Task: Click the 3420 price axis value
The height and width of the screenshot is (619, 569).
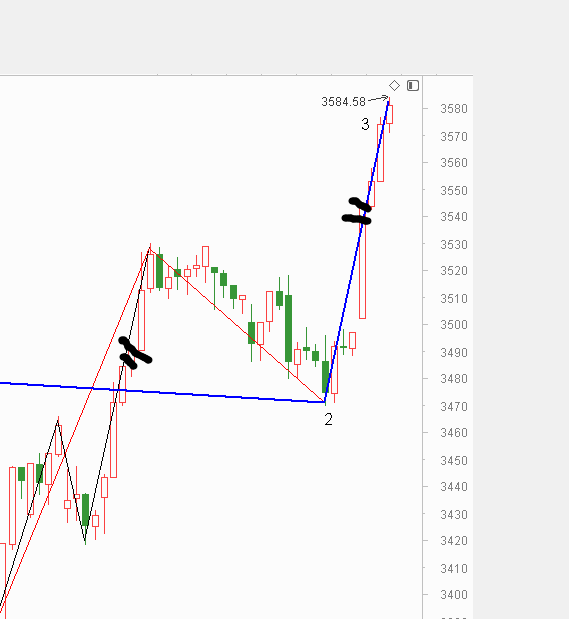Action: tap(454, 540)
